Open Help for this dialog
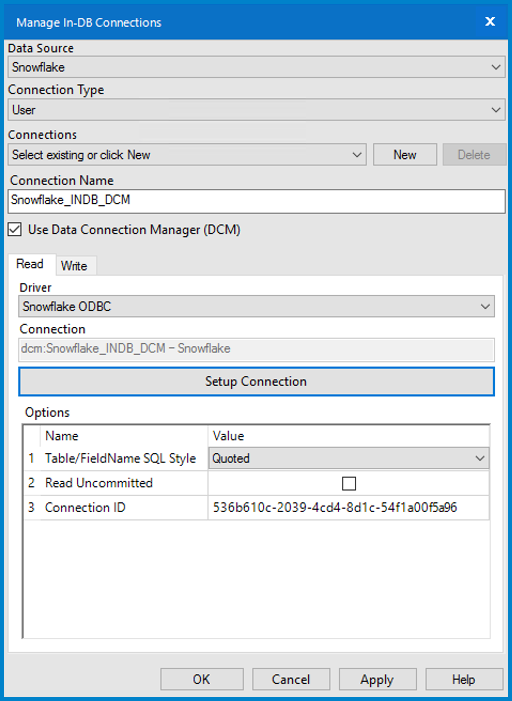This screenshot has width=512, height=701. (x=464, y=680)
